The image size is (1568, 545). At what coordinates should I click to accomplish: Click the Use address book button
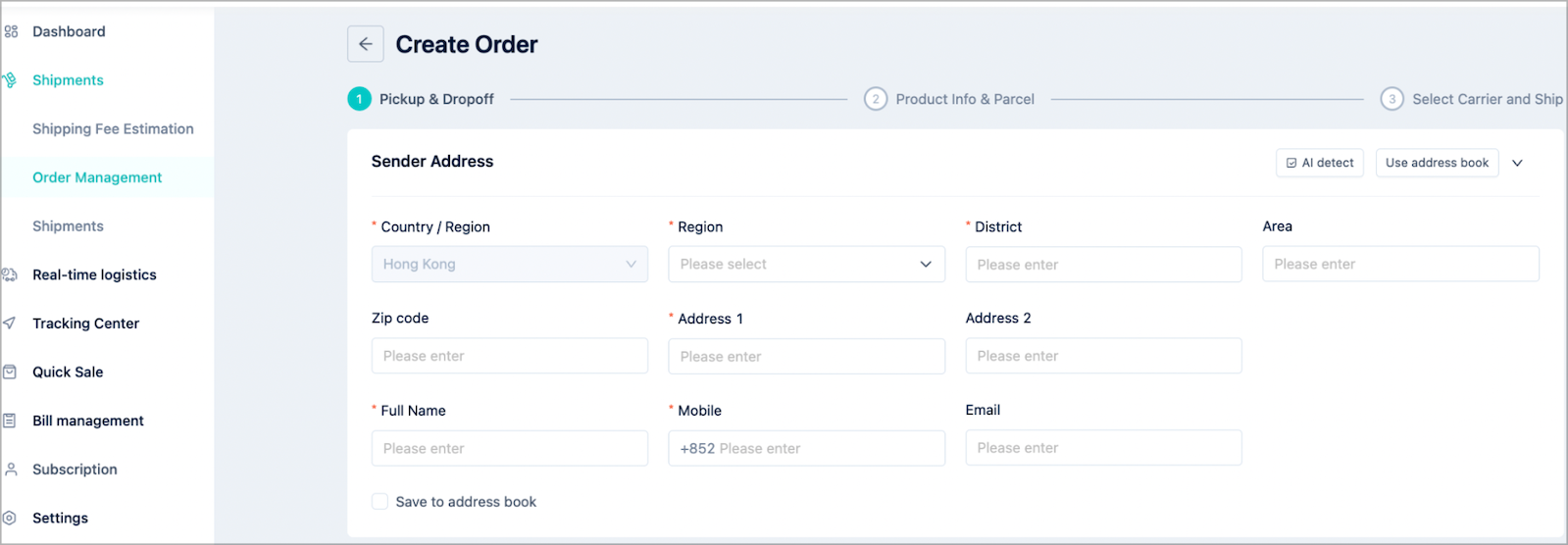[x=1437, y=163]
